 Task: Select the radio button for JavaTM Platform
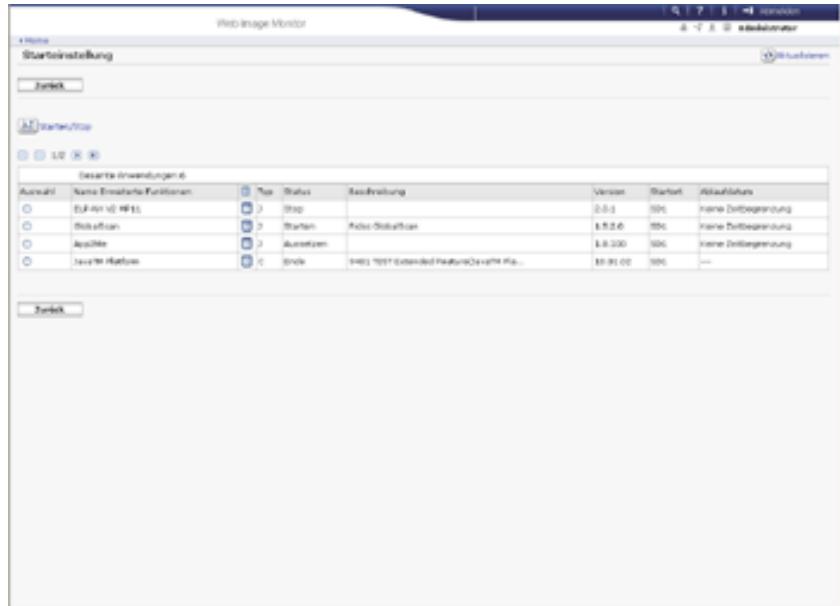(27, 261)
